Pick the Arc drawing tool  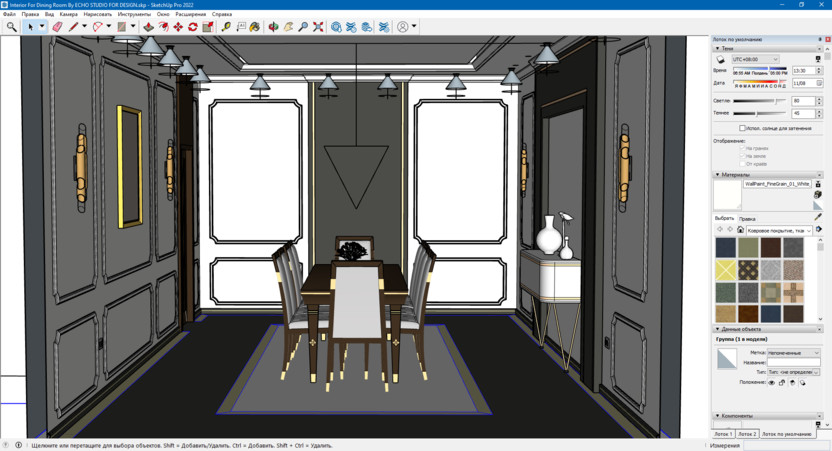click(98, 27)
